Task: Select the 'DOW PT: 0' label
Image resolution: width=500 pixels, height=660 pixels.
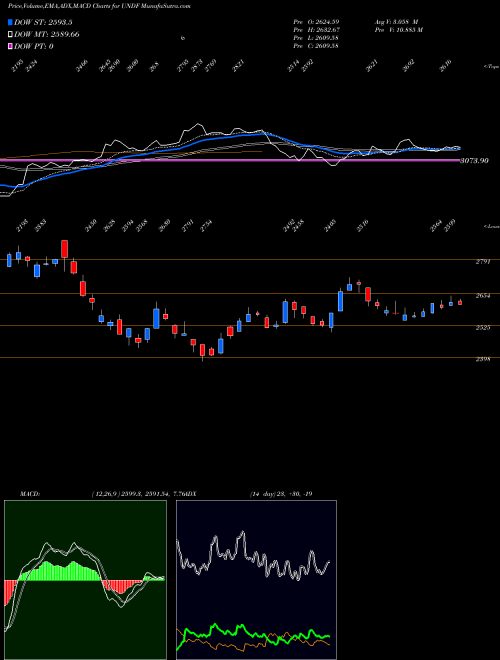Action: tap(34, 46)
